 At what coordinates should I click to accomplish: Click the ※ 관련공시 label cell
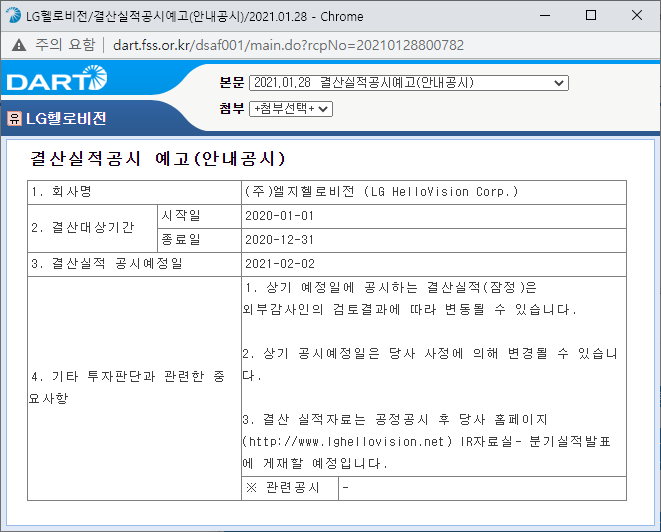pos(290,488)
